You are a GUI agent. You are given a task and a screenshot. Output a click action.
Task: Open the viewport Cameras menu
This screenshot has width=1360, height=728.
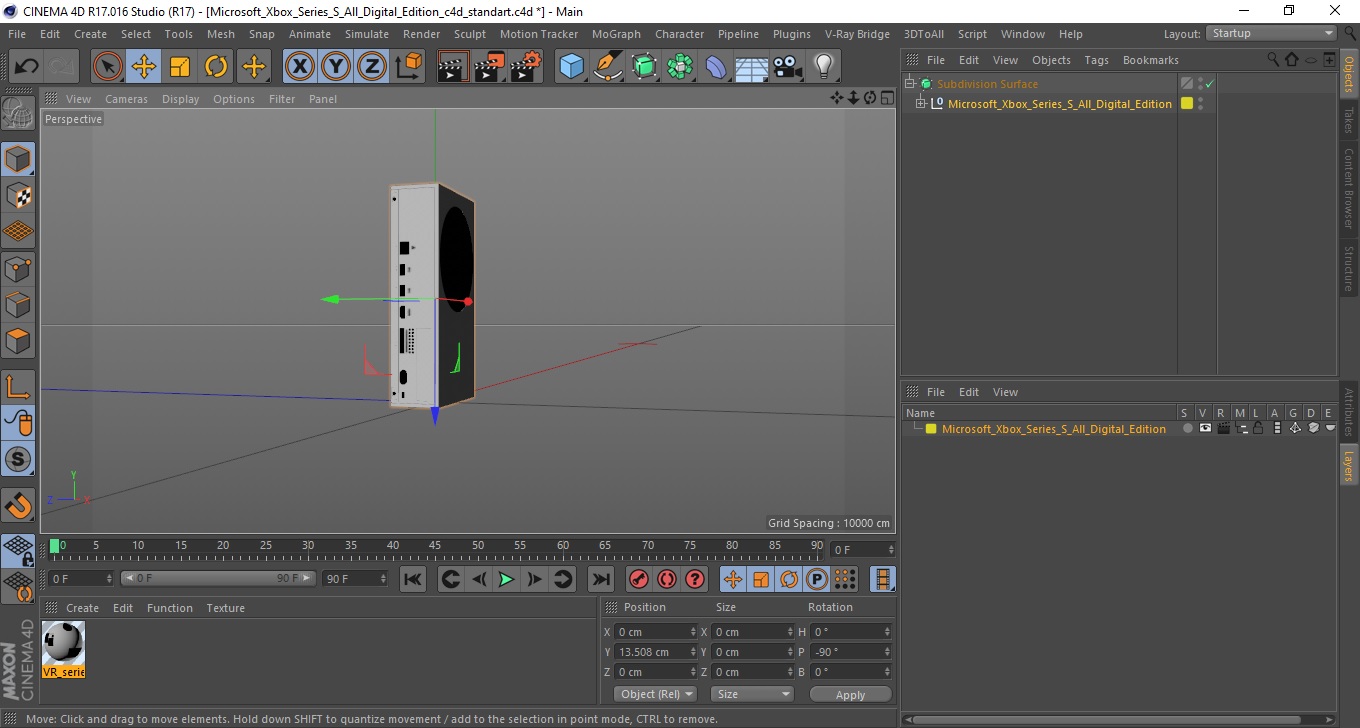pyautogui.click(x=126, y=99)
